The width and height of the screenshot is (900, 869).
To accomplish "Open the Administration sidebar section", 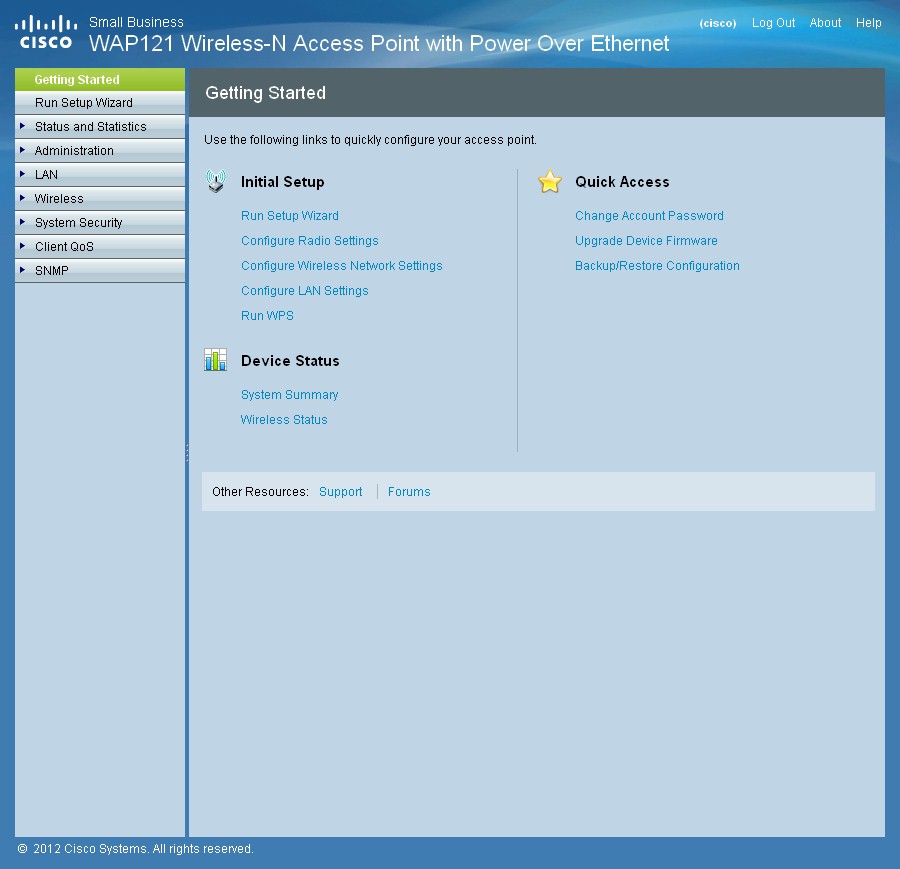I will tap(100, 150).
